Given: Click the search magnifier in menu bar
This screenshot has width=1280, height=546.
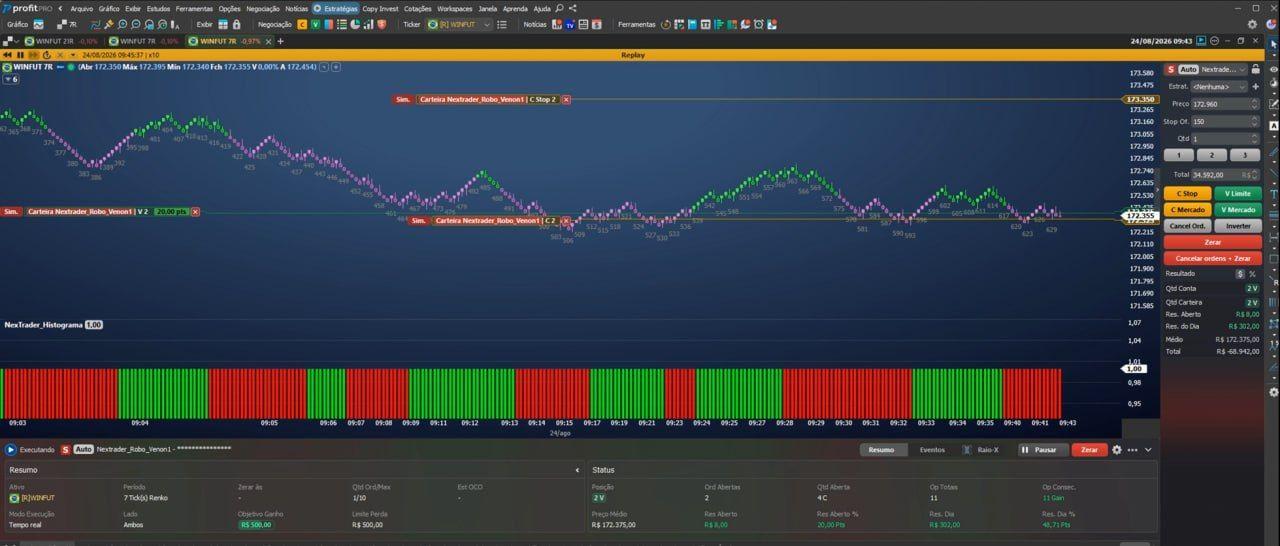Looking at the screenshot, I should coord(559,8).
